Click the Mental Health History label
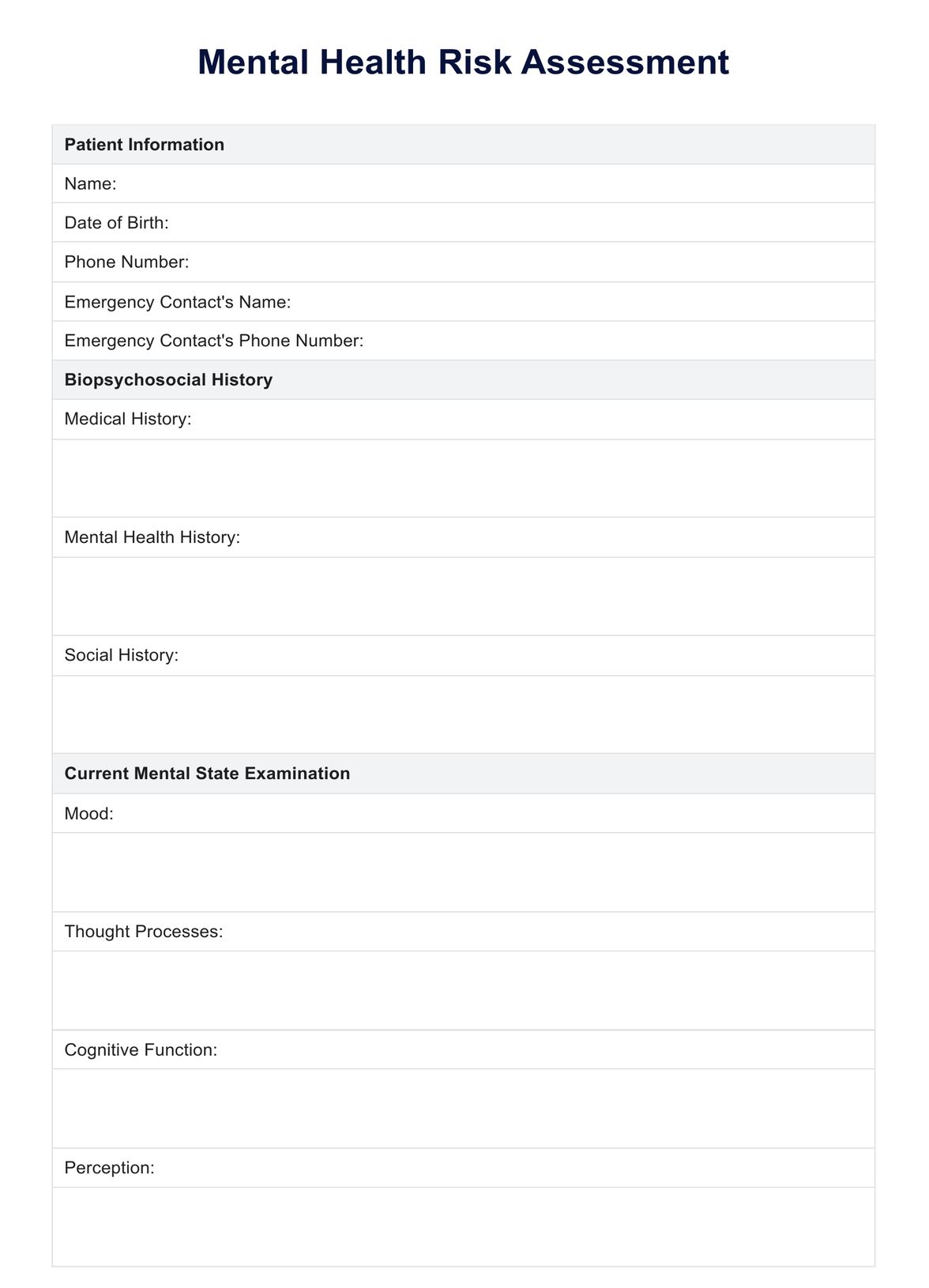The height and width of the screenshot is (1288, 929). 152,537
